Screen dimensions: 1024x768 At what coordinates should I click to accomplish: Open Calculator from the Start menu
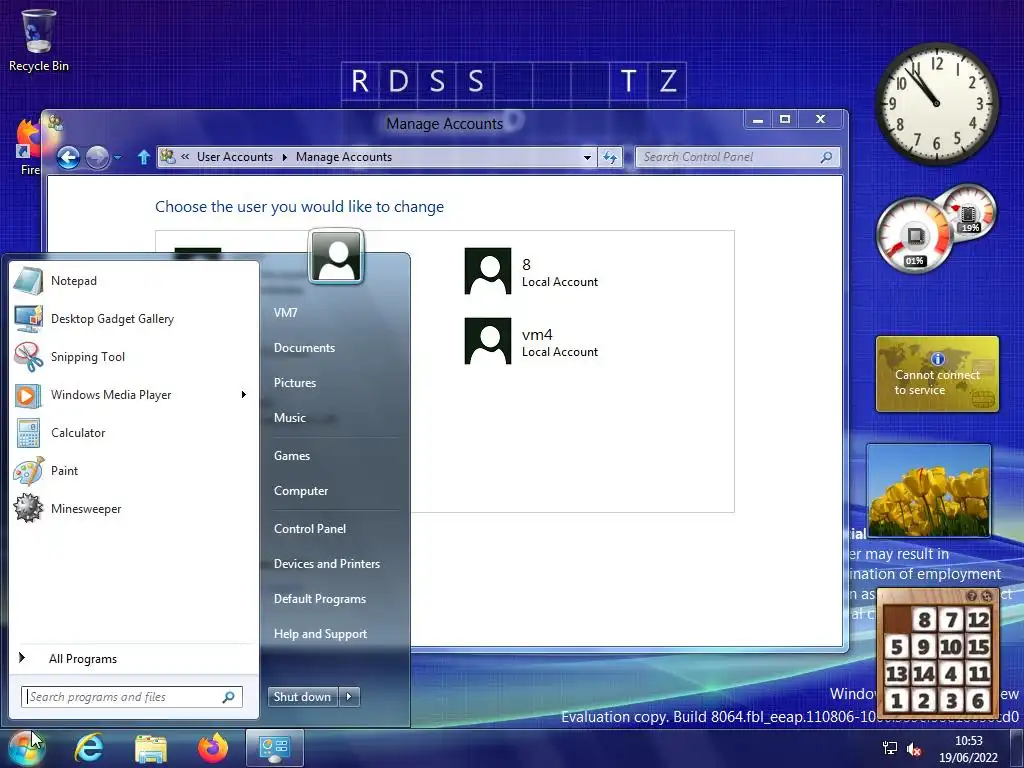[134, 432]
